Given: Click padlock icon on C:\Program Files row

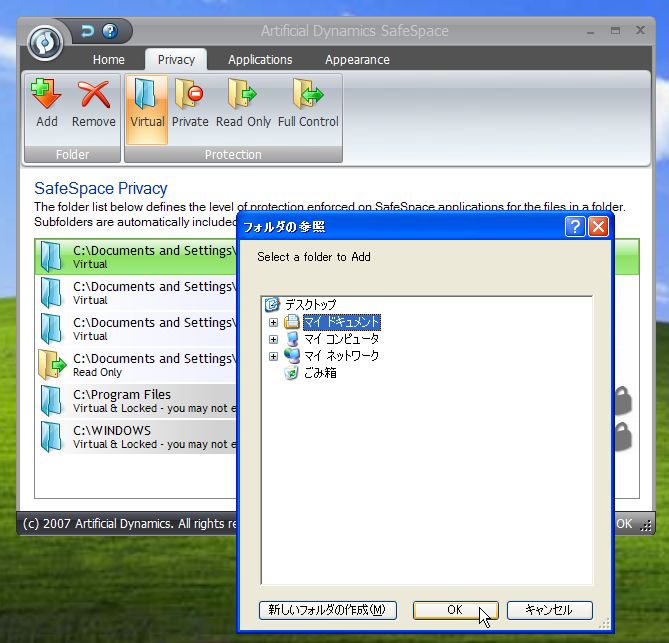Looking at the screenshot, I should (622, 400).
